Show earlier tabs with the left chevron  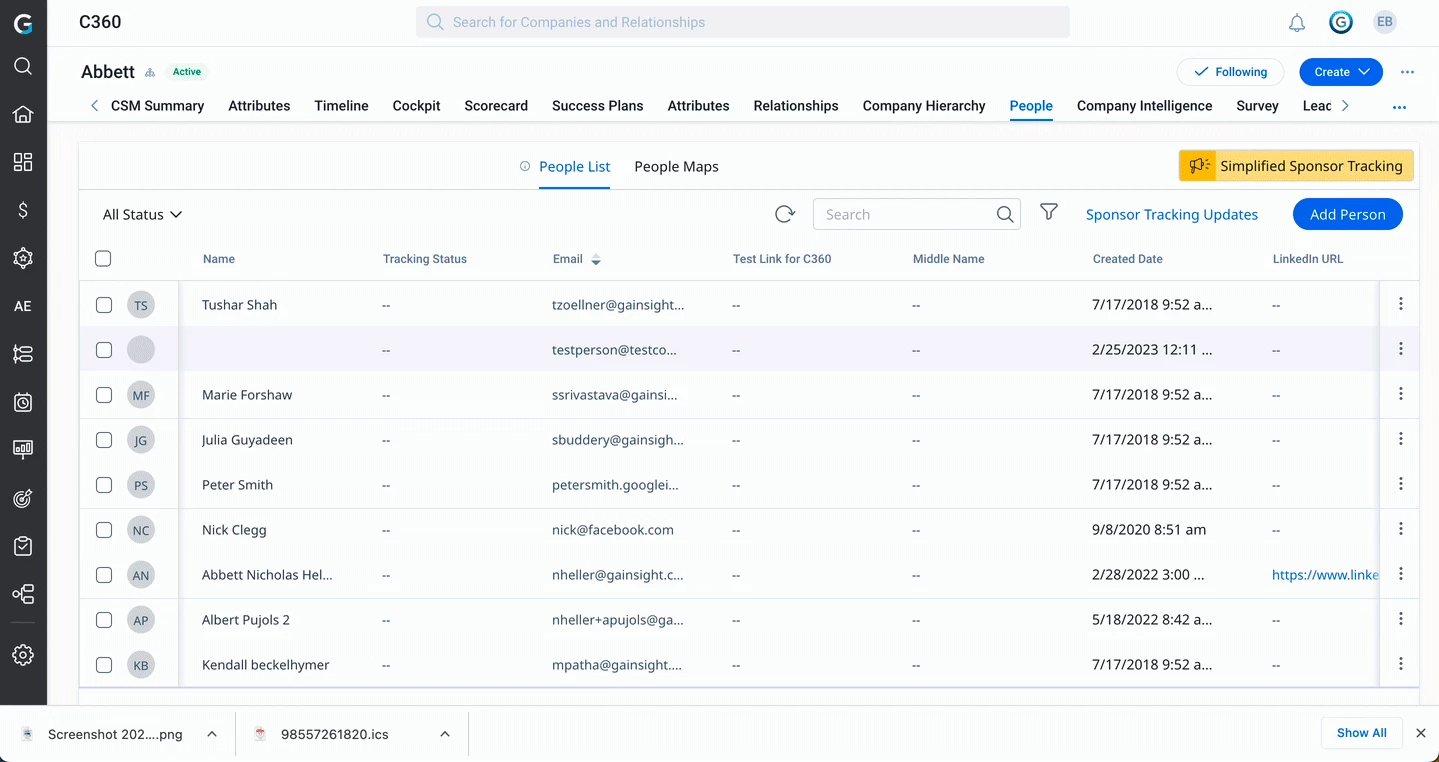[94, 105]
